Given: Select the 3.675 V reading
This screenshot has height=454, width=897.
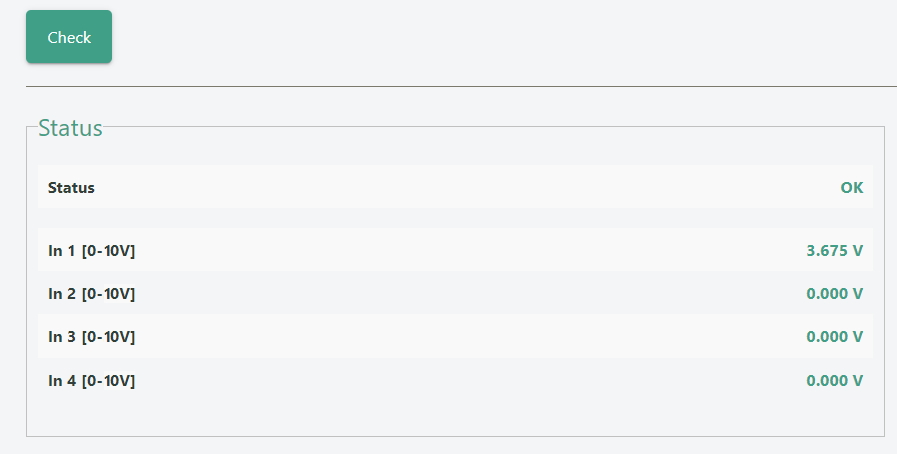Looking at the screenshot, I should point(834,251).
